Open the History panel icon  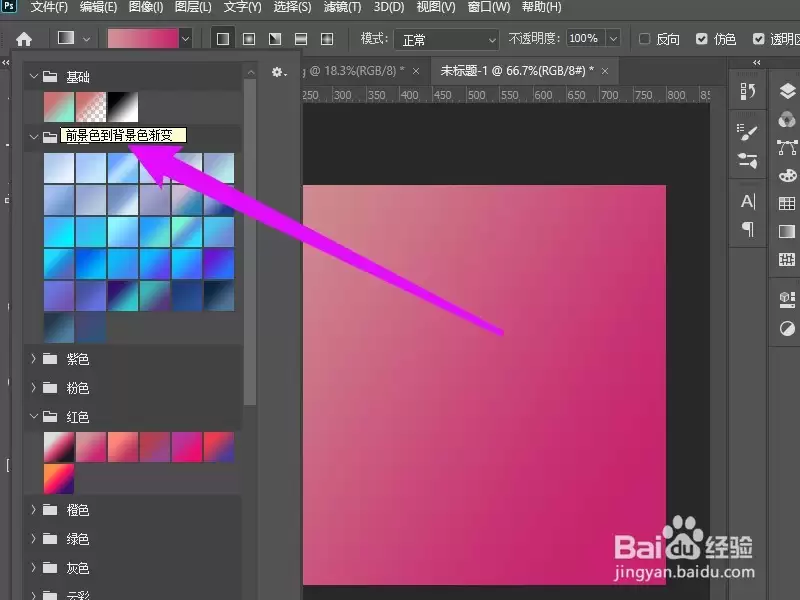[x=747, y=91]
